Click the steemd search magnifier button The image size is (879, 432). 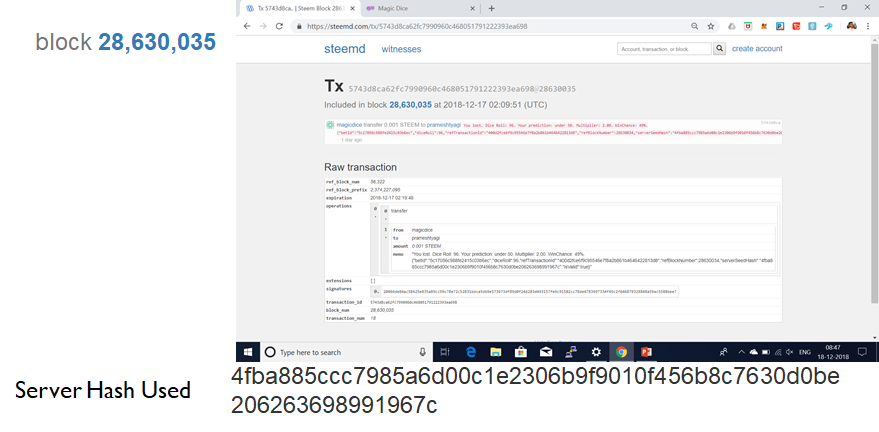(x=720, y=49)
